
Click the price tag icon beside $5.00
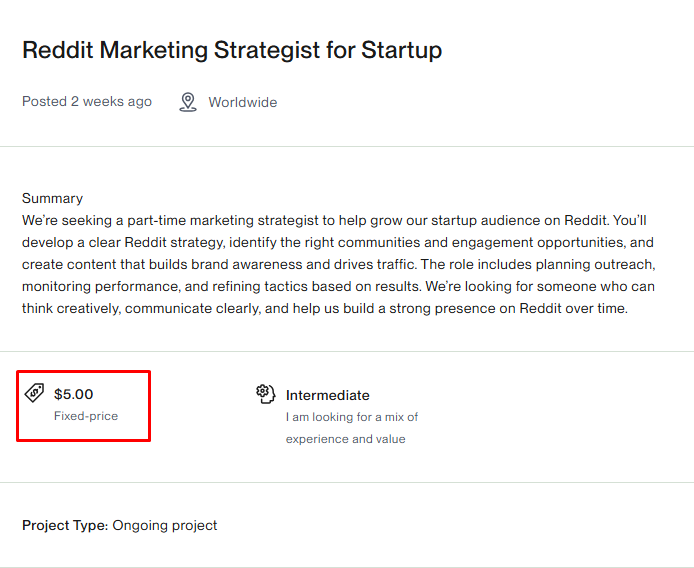[34, 393]
